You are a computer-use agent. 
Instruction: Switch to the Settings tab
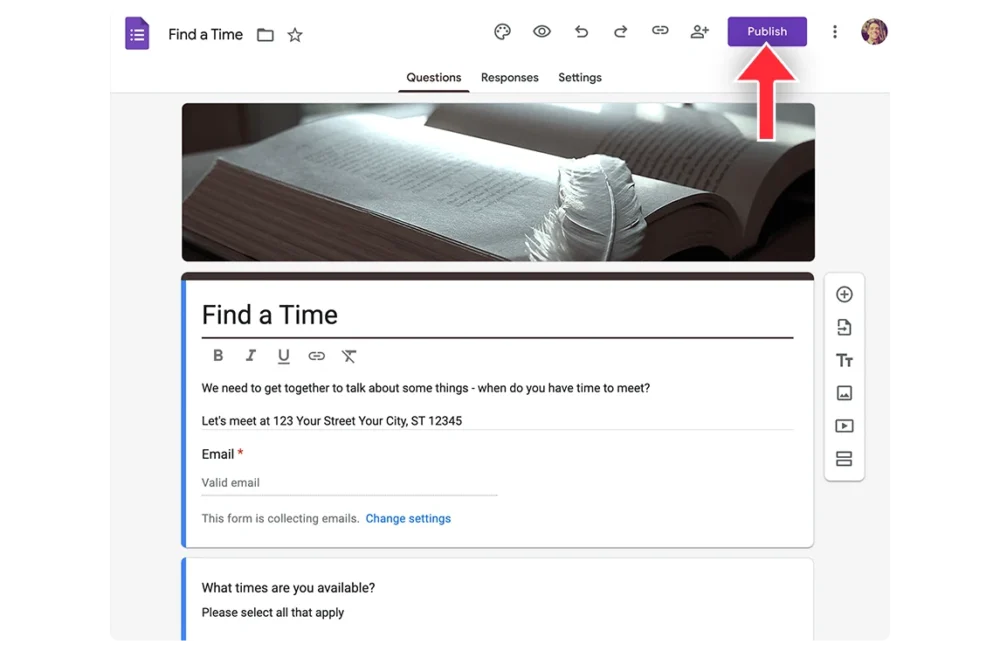tap(580, 78)
